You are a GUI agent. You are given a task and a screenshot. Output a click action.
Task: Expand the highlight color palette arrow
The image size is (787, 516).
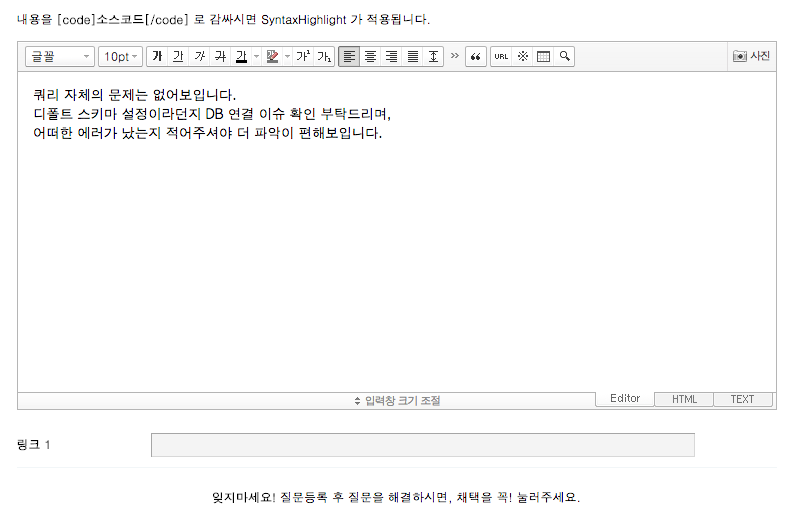[x=288, y=56]
